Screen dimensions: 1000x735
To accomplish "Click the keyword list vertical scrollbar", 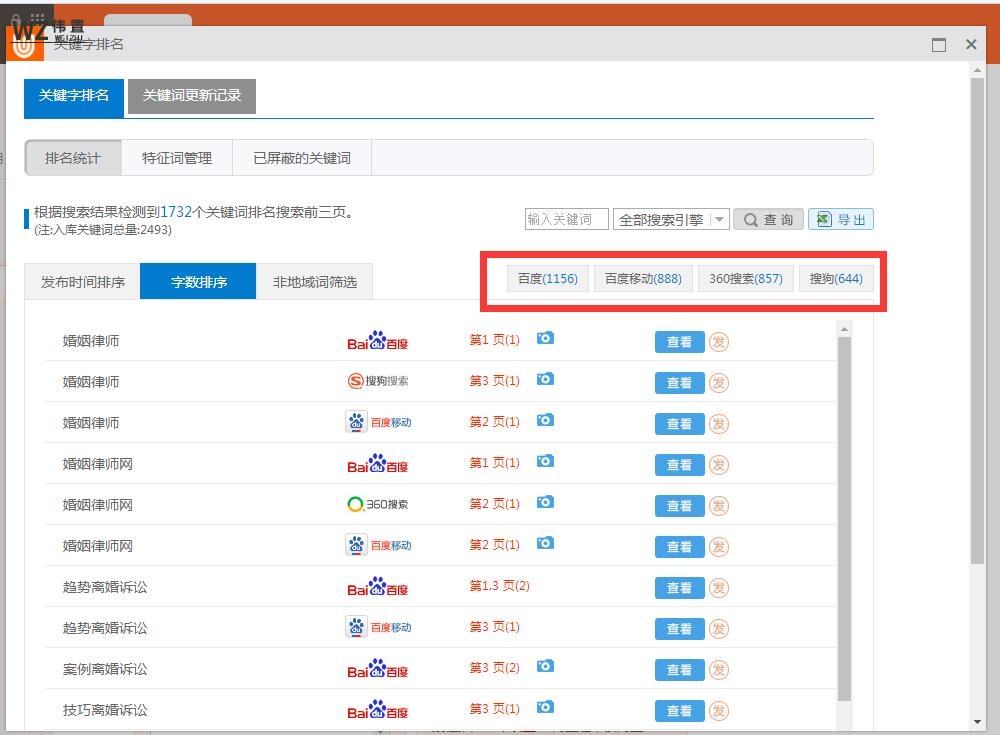I will [x=844, y=520].
